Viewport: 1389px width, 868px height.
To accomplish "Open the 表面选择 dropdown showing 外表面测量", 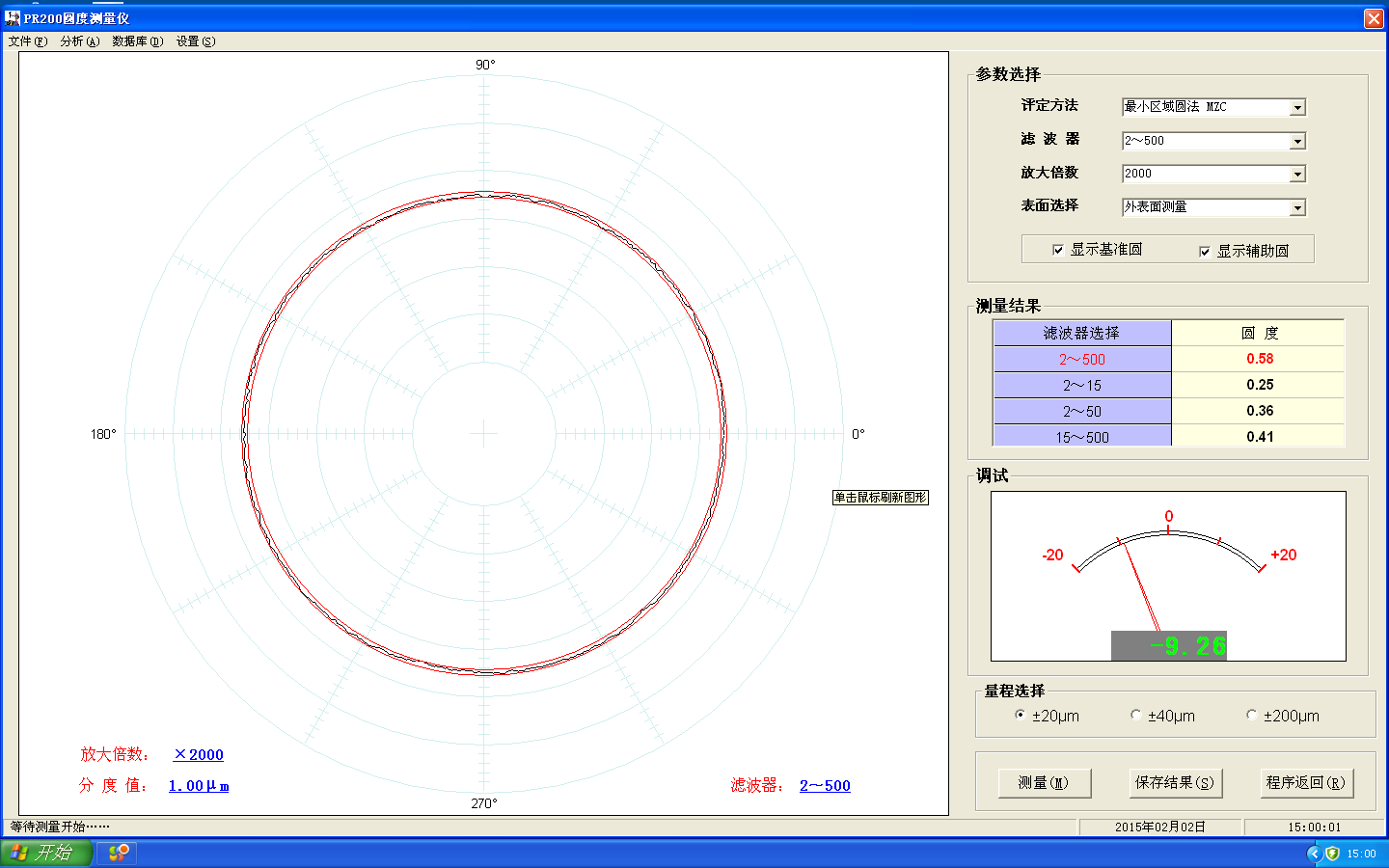I will 1297,206.
